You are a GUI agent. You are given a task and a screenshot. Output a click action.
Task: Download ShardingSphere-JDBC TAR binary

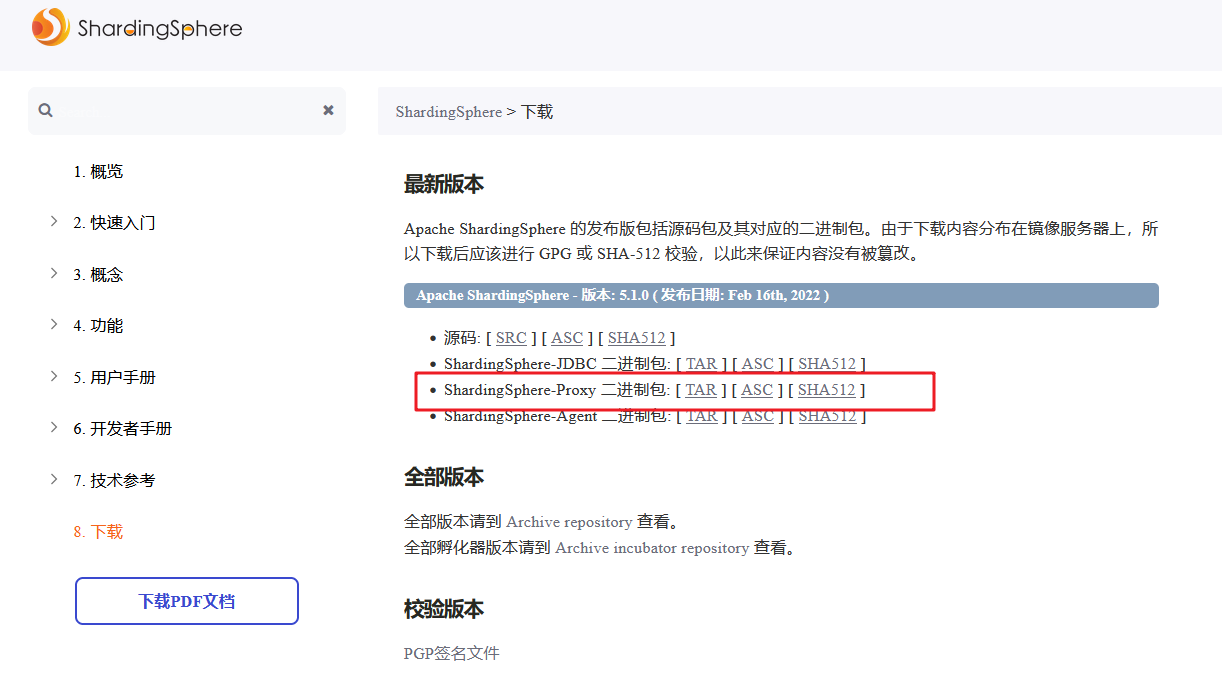701,364
